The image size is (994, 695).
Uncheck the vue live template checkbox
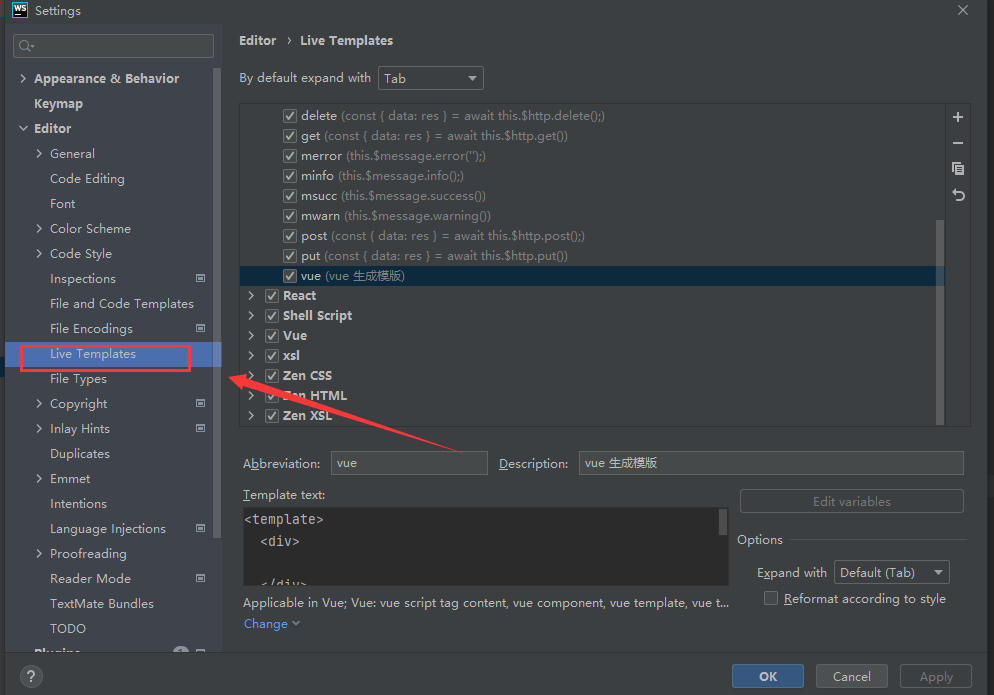pyautogui.click(x=288, y=275)
